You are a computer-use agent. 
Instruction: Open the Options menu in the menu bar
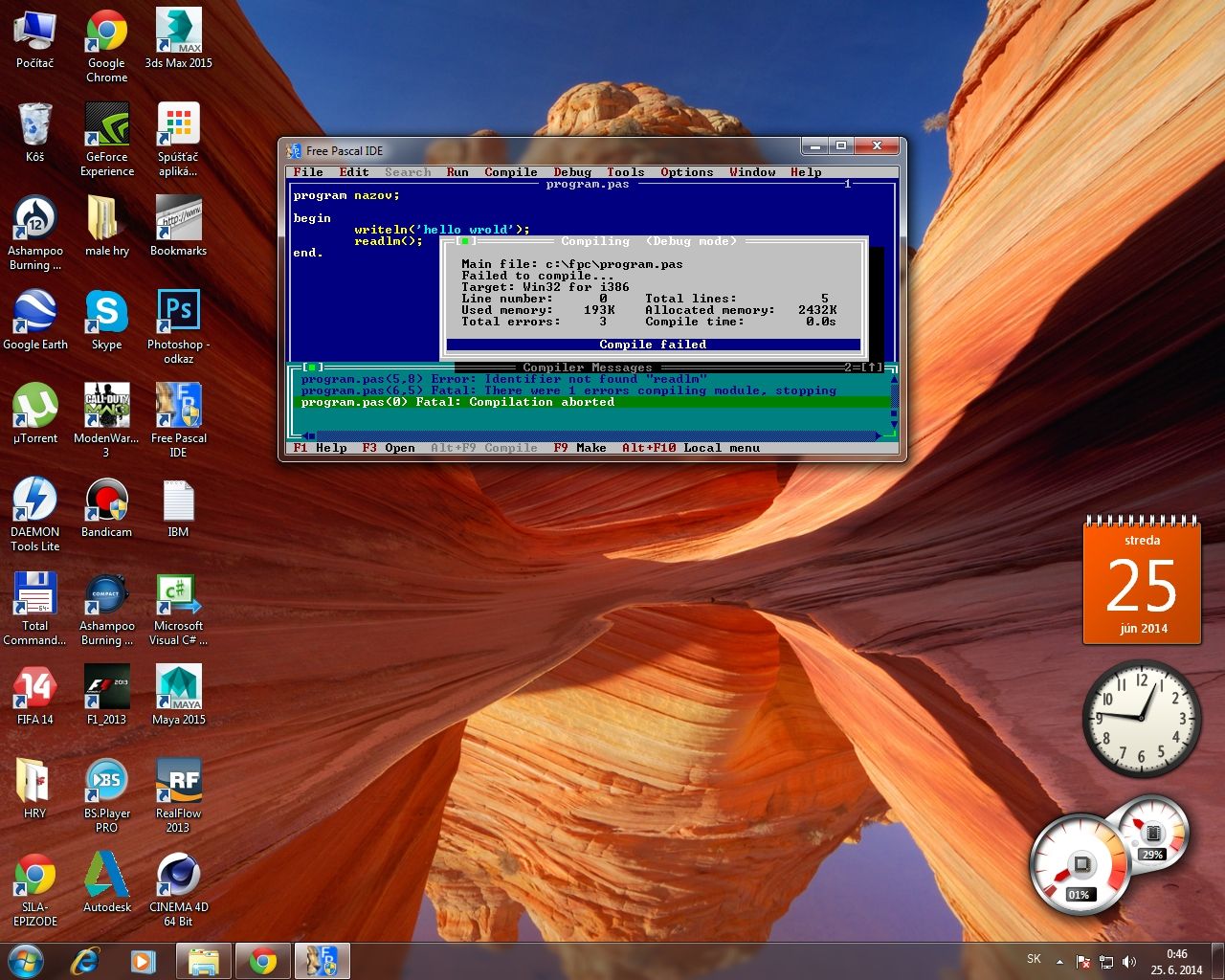pyautogui.click(x=686, y=172)
